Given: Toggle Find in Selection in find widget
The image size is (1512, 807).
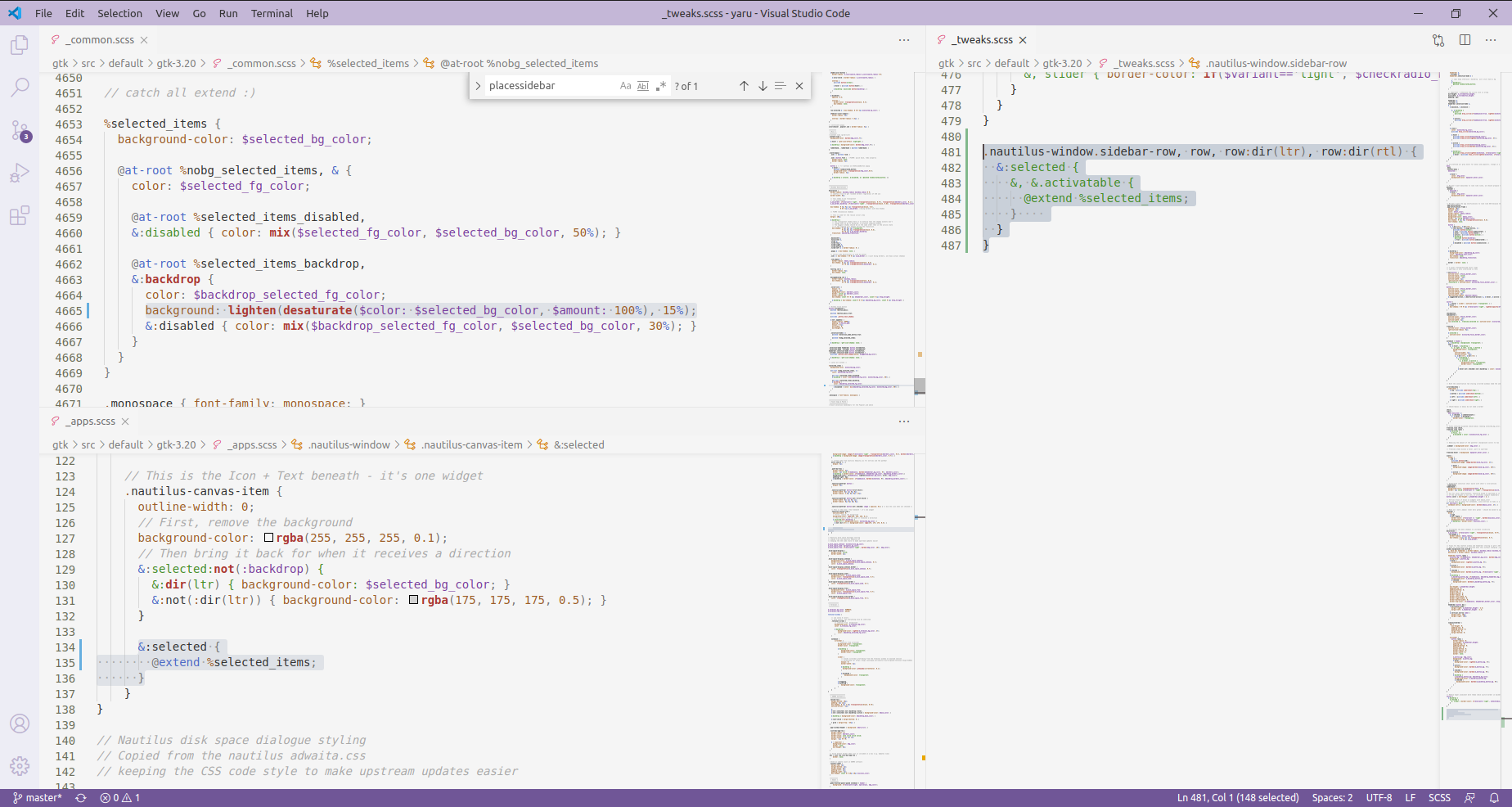Looking at the screenshot, I should click(x=781, y=86).
